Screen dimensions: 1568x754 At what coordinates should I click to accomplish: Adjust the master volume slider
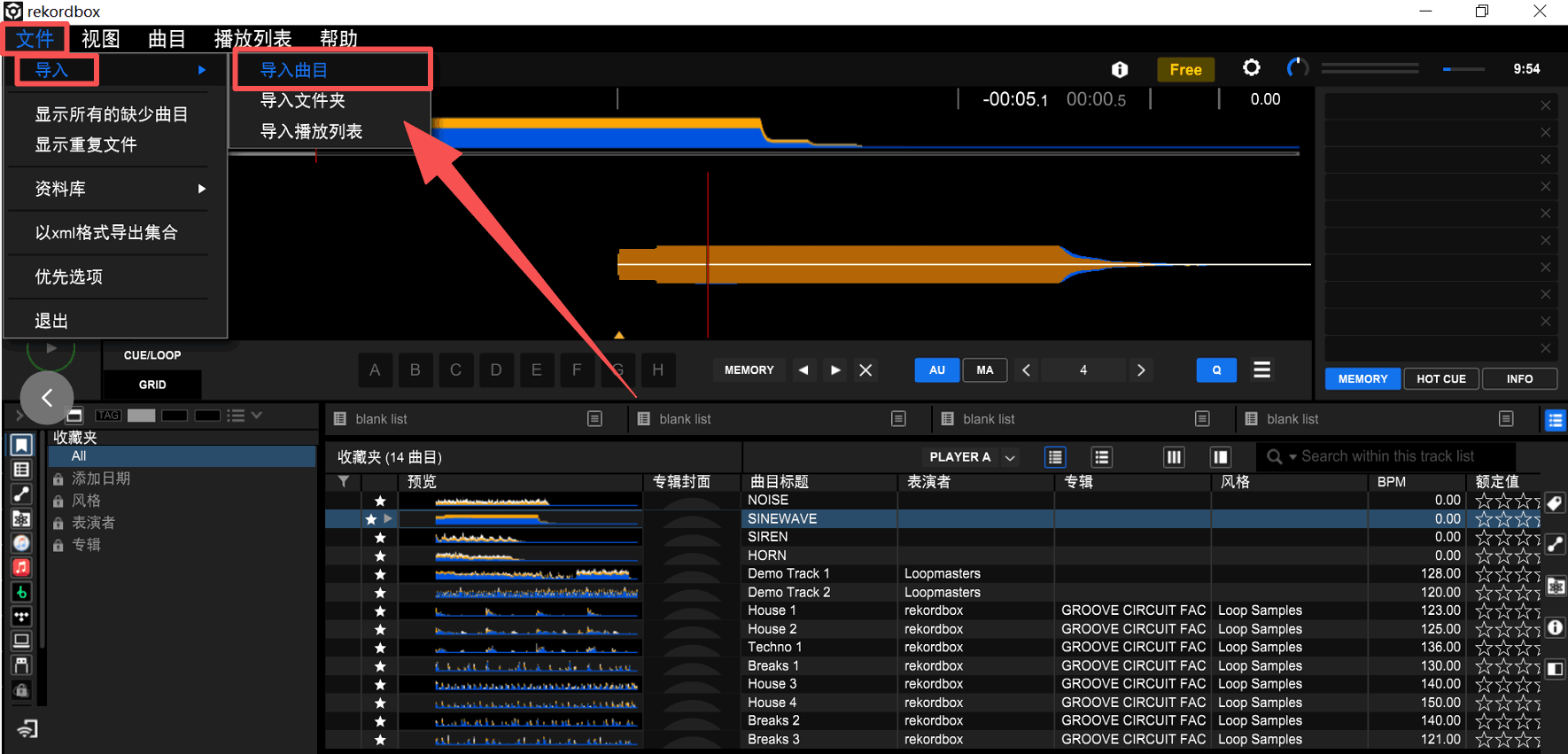(x=1463, y=69)
